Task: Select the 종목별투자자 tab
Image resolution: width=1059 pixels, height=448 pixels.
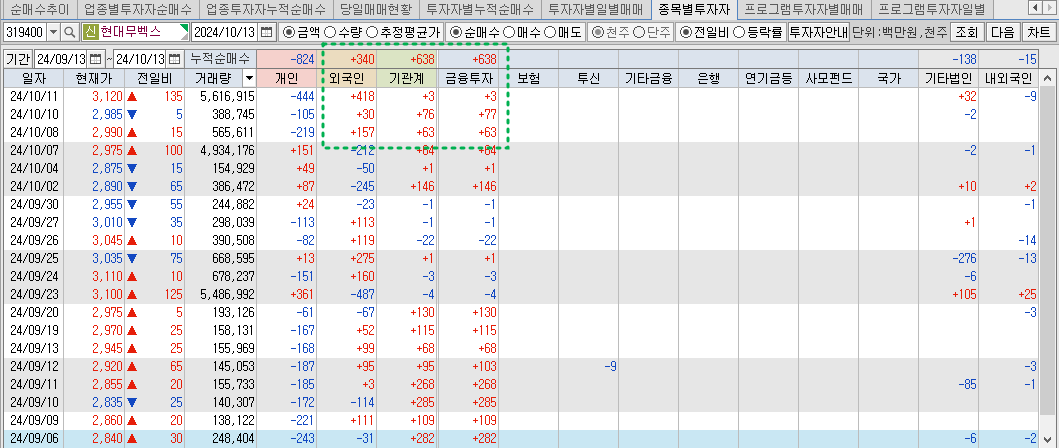Action: [x=694, y=9]
